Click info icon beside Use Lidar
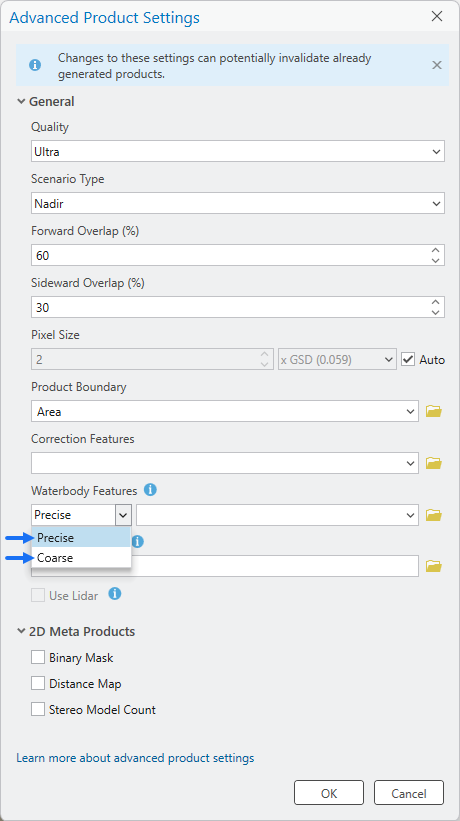The height and width of the screenshot is (821, 460). pos(115,594)
